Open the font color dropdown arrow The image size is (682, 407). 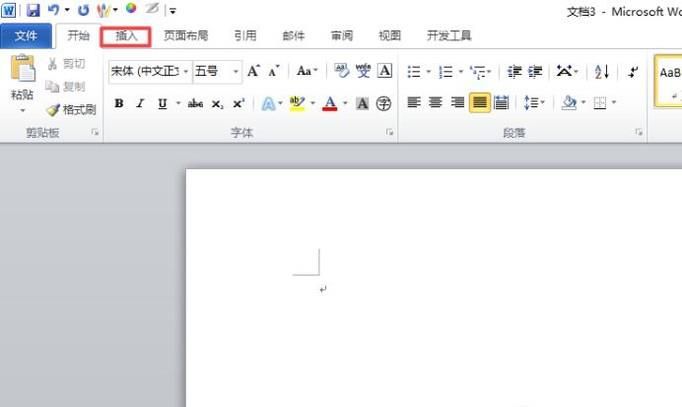(345, 103)
